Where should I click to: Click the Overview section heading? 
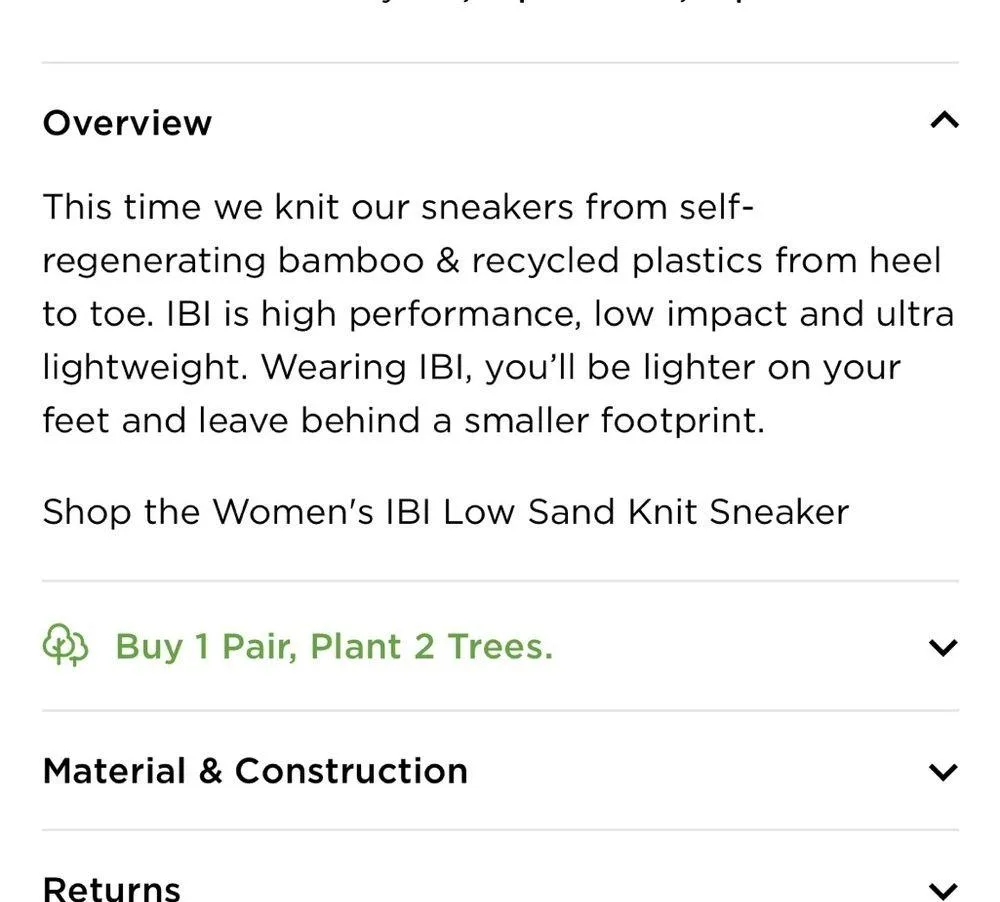pos(127,123)
